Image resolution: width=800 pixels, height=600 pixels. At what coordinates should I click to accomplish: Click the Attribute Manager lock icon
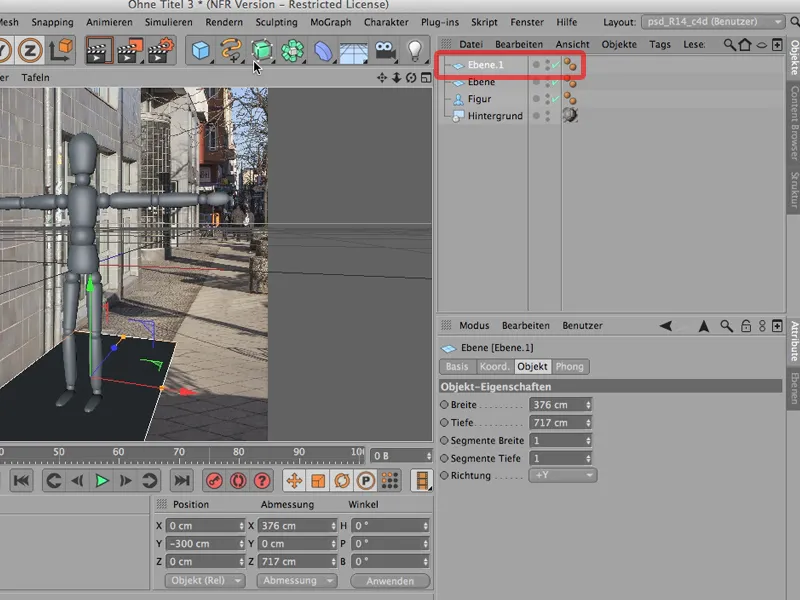(x=746, y=326)
